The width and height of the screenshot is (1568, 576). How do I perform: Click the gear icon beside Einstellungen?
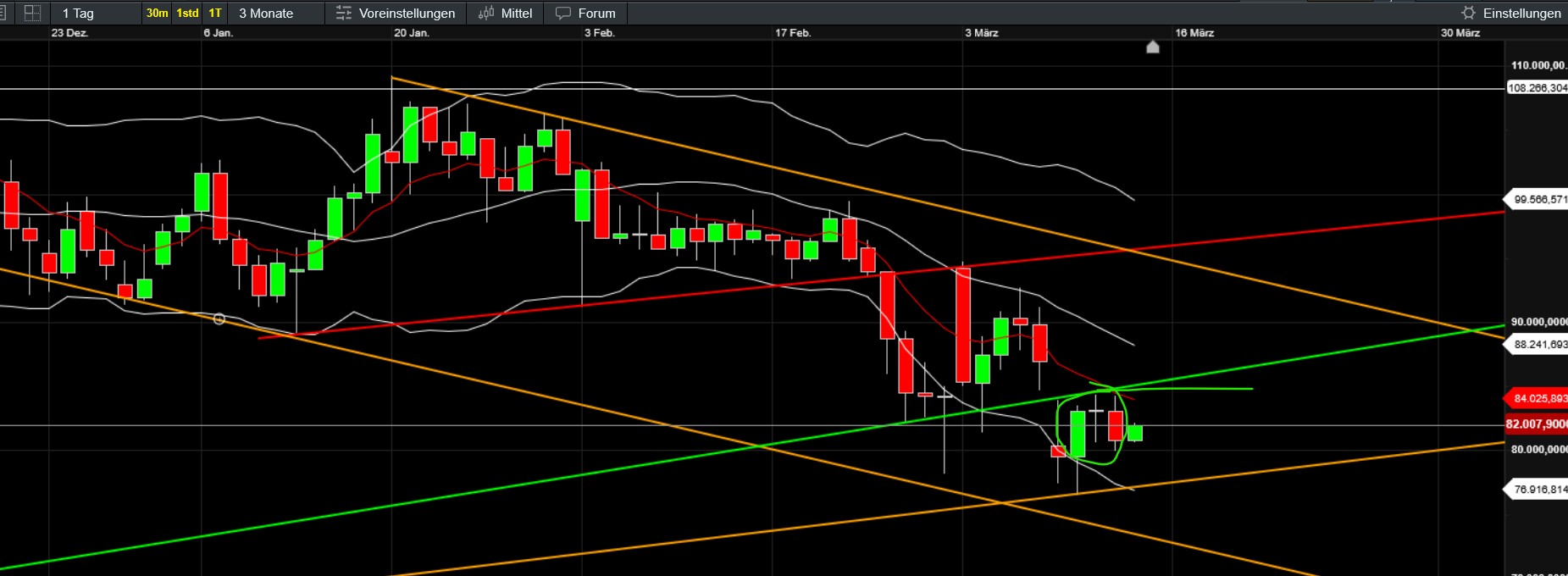click(1469, 13)
